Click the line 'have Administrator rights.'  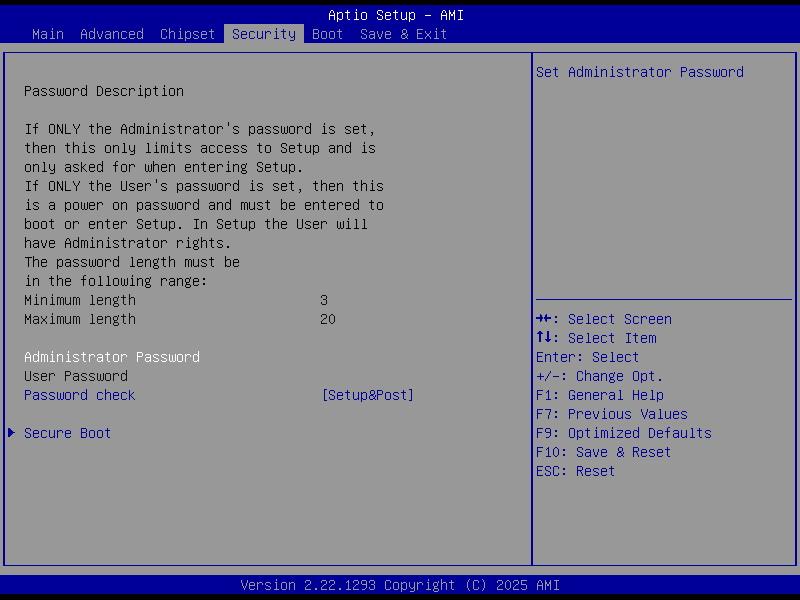(128, 243)
